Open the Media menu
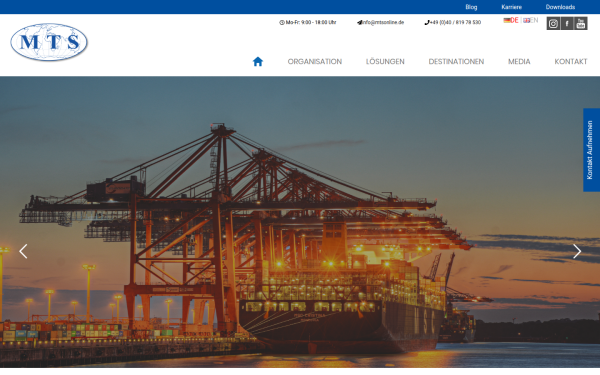Image resolution: width=600 pixels, height=375 pixels. [x=519, y=62]
